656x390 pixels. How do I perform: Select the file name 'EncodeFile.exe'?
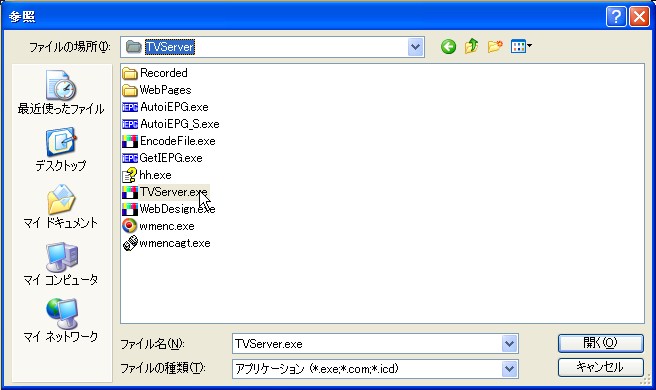click(x=177, y=141)
